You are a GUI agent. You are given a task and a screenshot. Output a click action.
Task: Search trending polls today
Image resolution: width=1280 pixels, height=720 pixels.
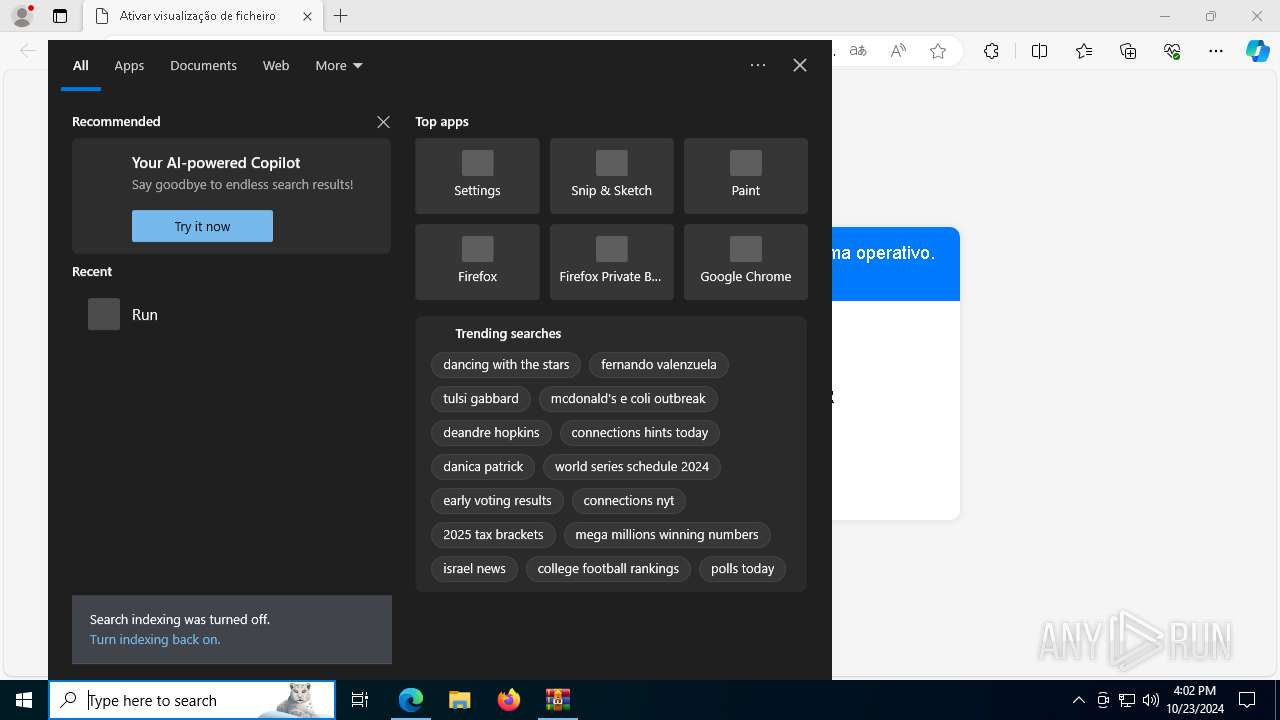point(743,569)
